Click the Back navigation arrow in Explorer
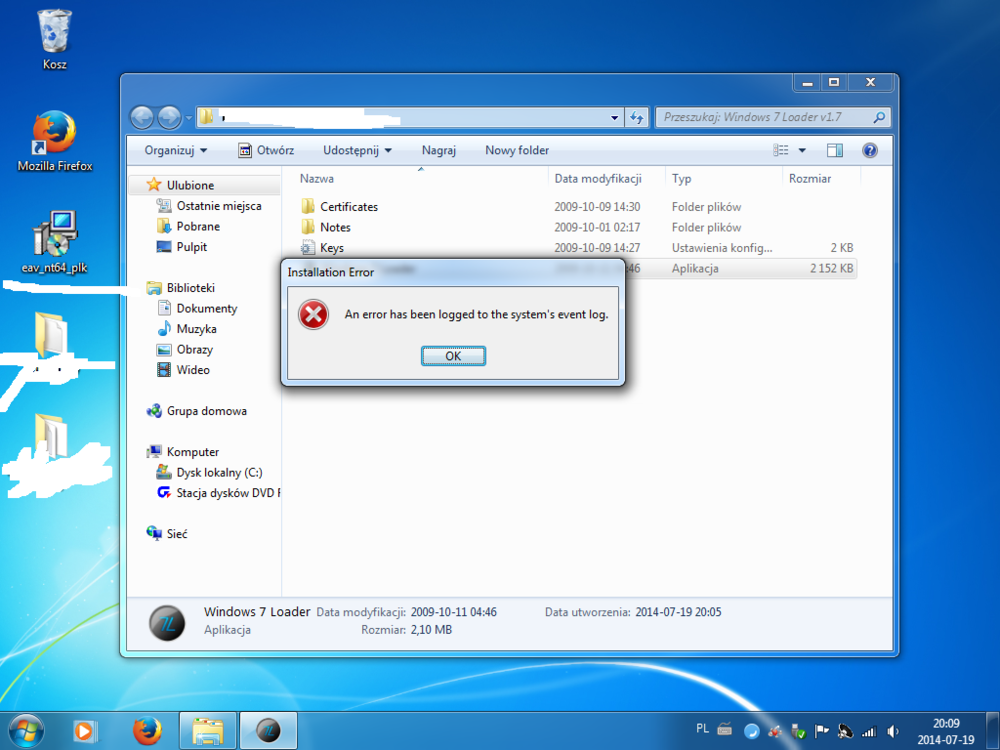 tap(142, 117)
